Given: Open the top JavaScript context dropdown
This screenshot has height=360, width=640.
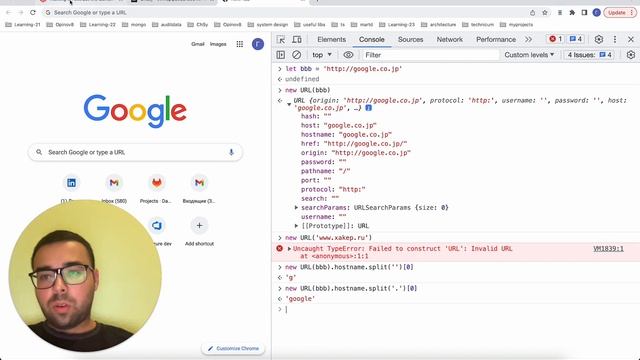Looking at the screenshot, I should 322,55.
